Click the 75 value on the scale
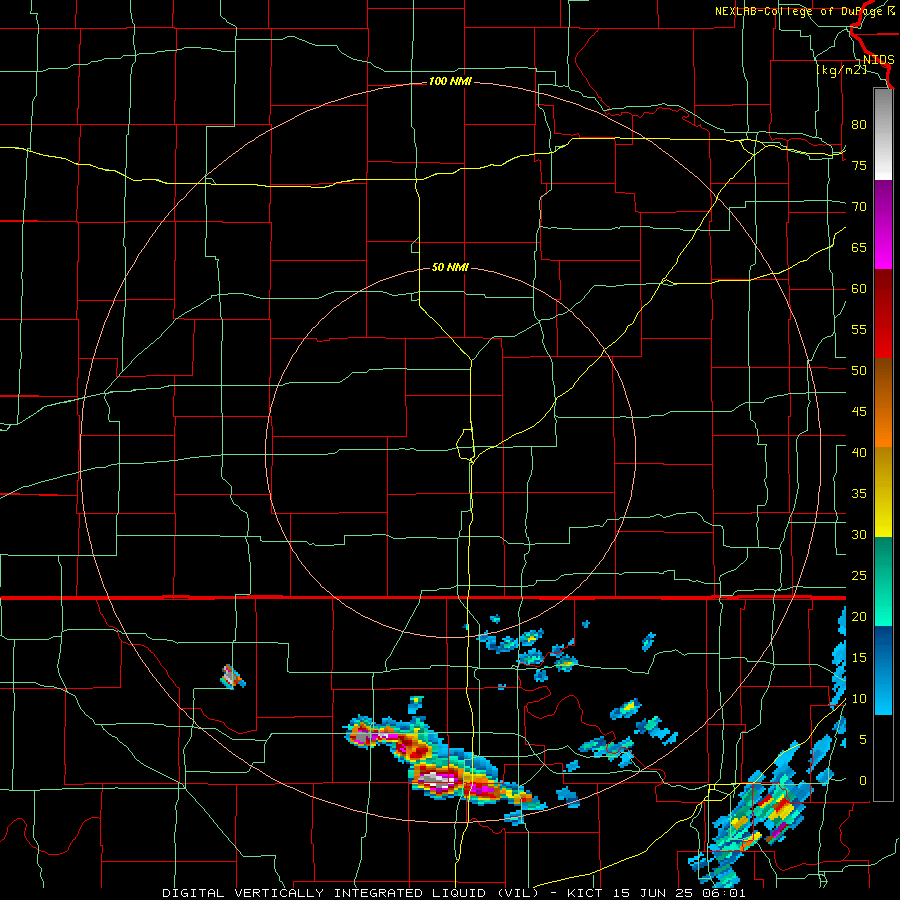 coord(859,165)
